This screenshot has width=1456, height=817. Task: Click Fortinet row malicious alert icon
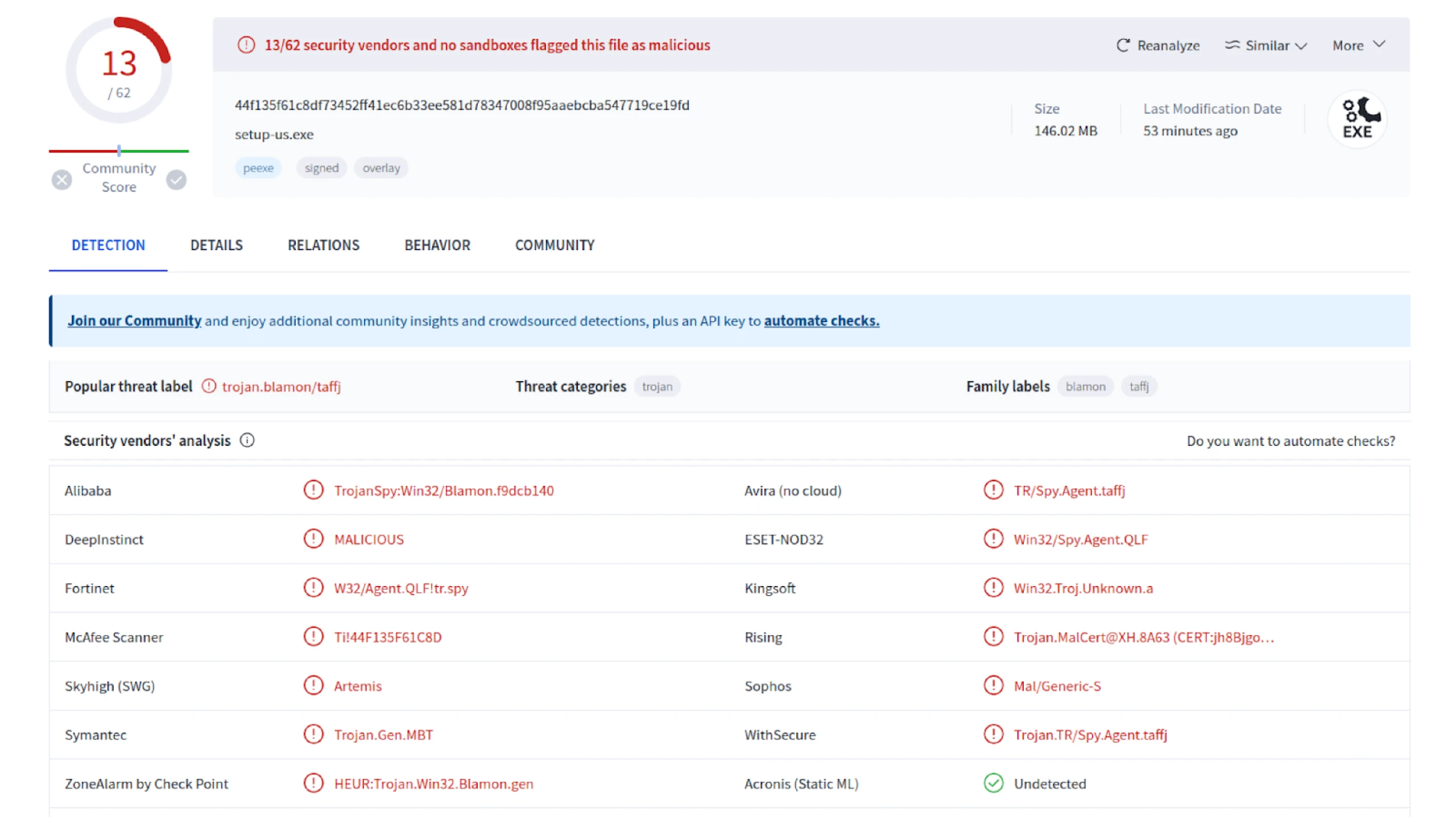313,588
